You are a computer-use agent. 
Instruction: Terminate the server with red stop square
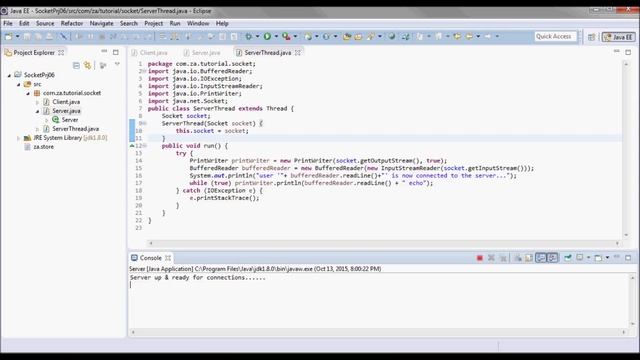coord(480,258)
